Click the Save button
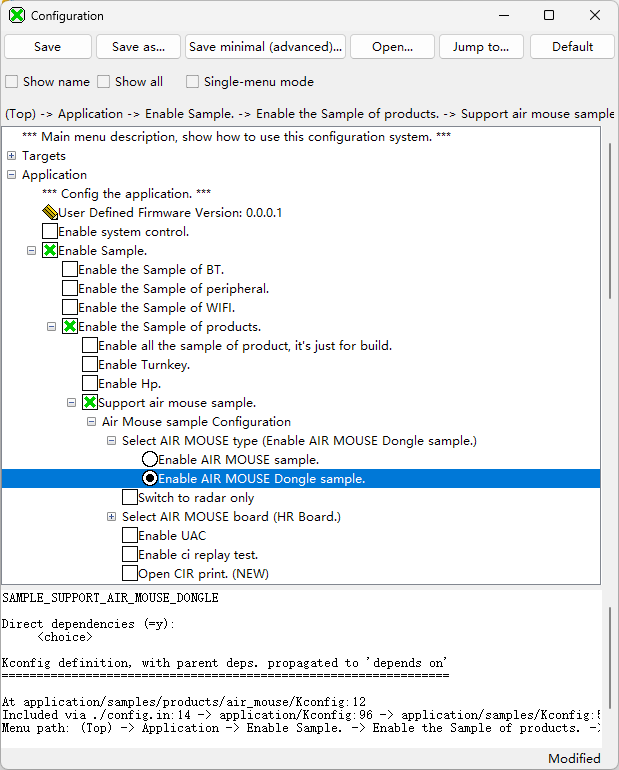 [47, 47]
